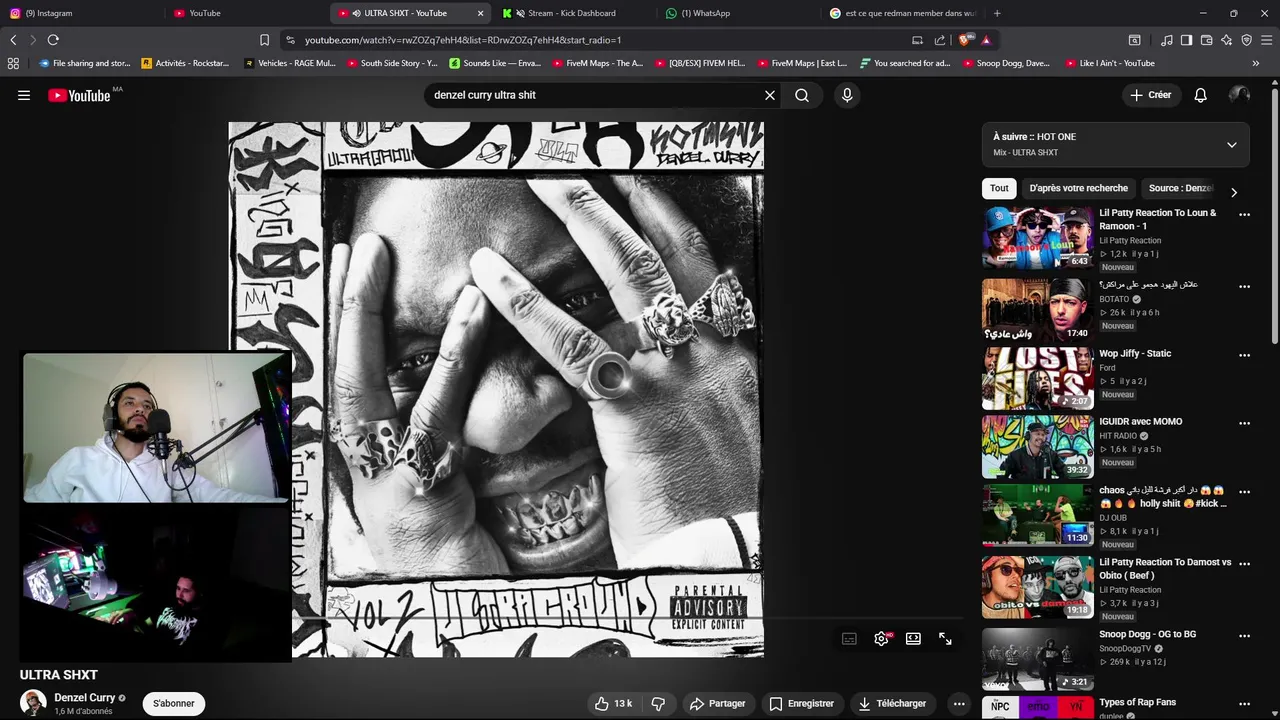Image resolution: width=1280 pixels, height=720 pixels.
Task: Click Télécharger to download video
Action: click(892, 703)
